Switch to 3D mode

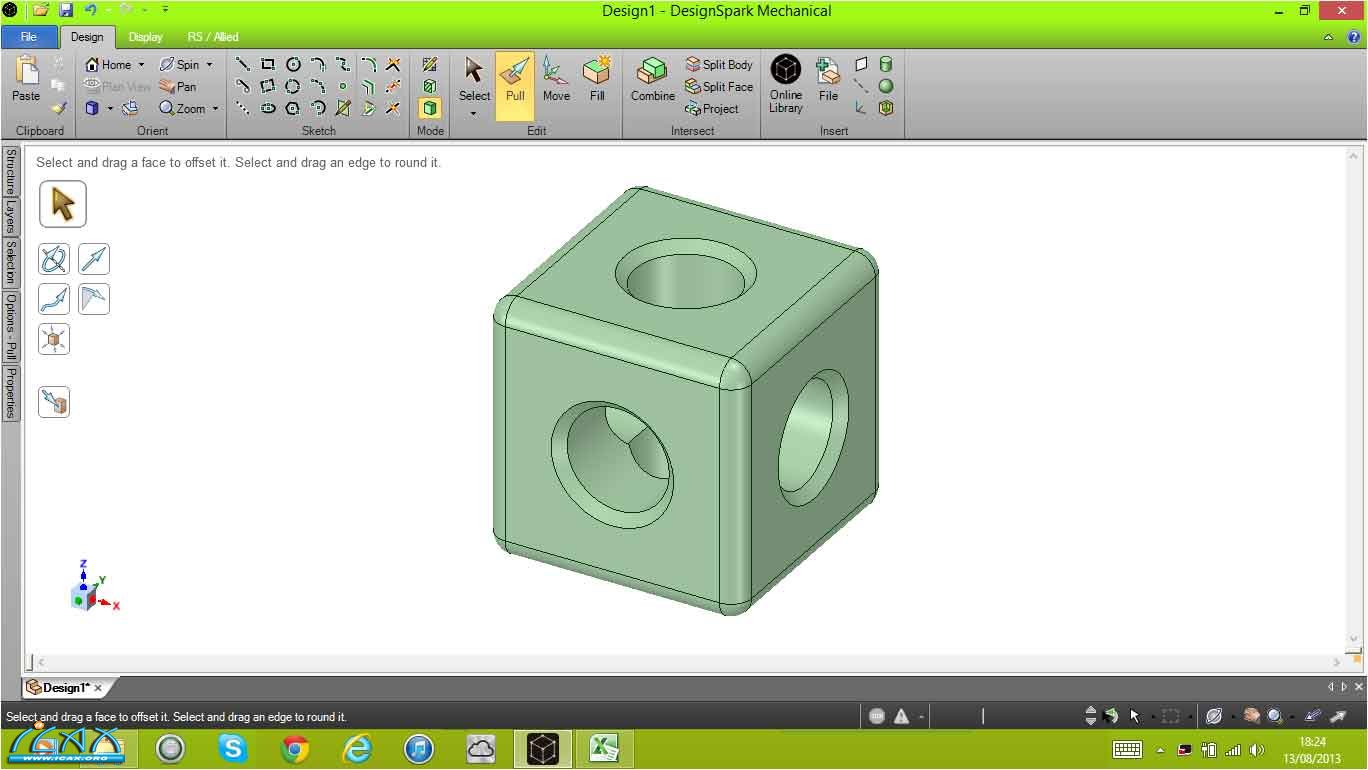click(430, 108)
